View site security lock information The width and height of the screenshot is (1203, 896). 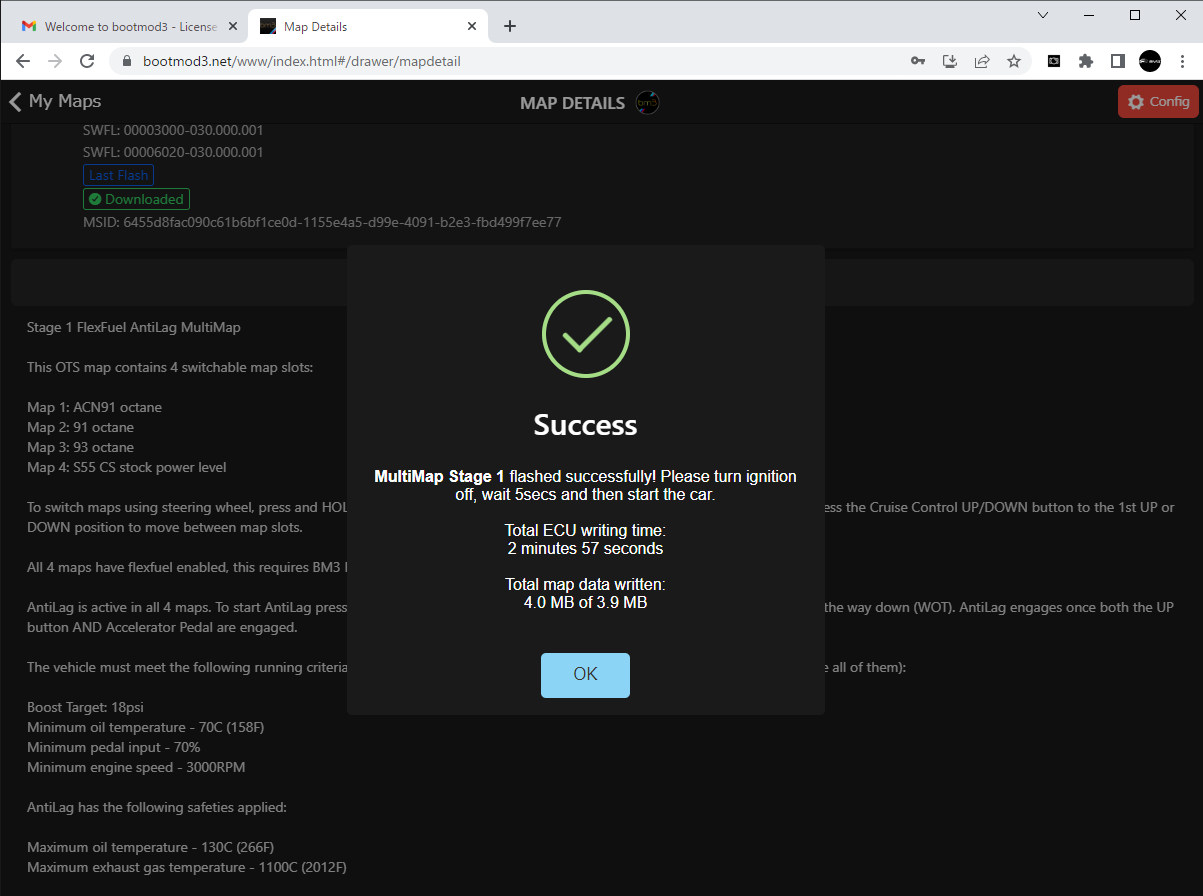tap(126, 61)
